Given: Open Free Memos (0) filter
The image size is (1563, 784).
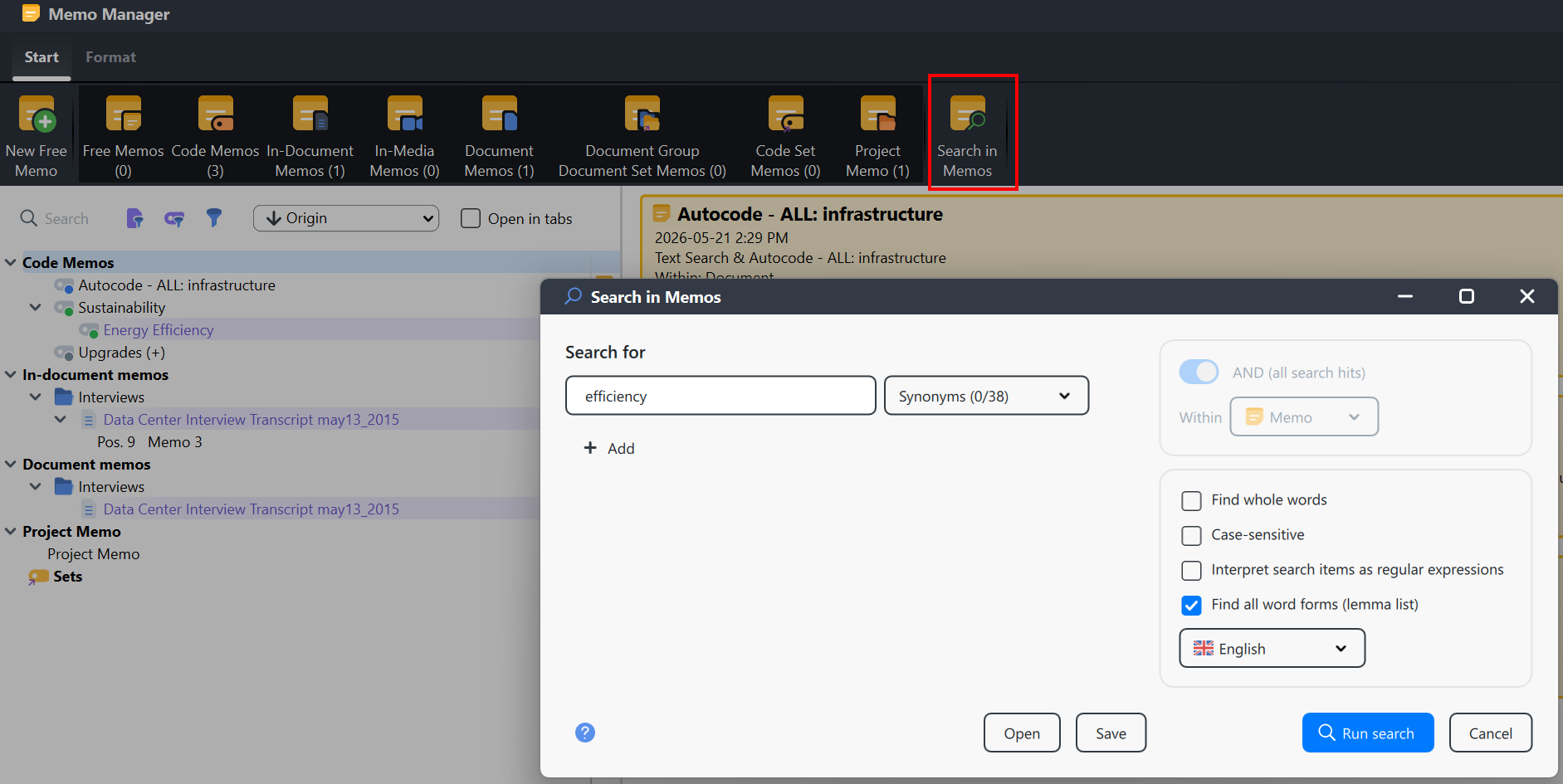Looking at the screenshot, I should pyautogui.click(x=123, y=137).
